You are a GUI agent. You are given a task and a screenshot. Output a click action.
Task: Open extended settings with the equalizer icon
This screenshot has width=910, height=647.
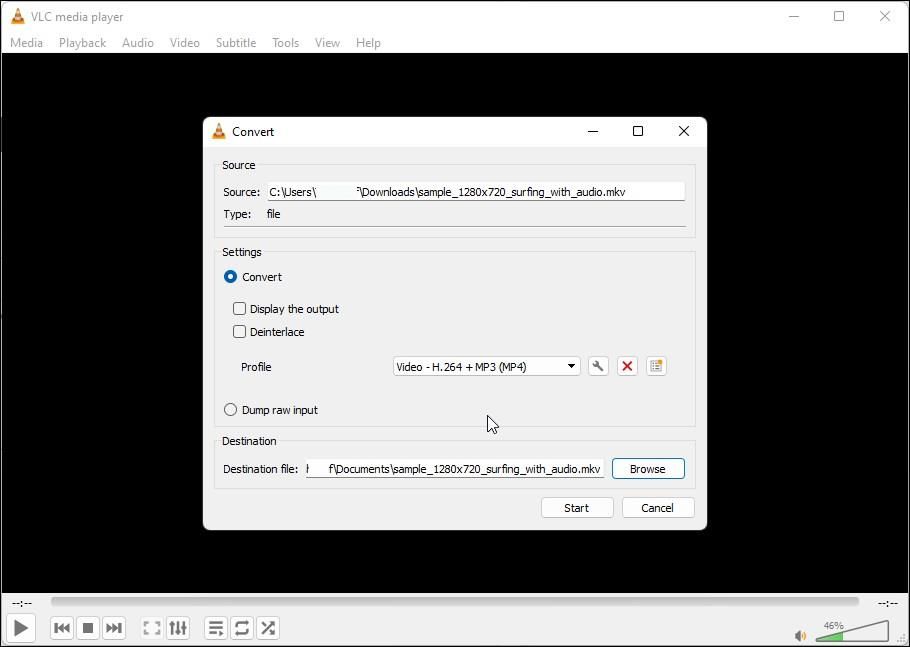click(178, 628)
